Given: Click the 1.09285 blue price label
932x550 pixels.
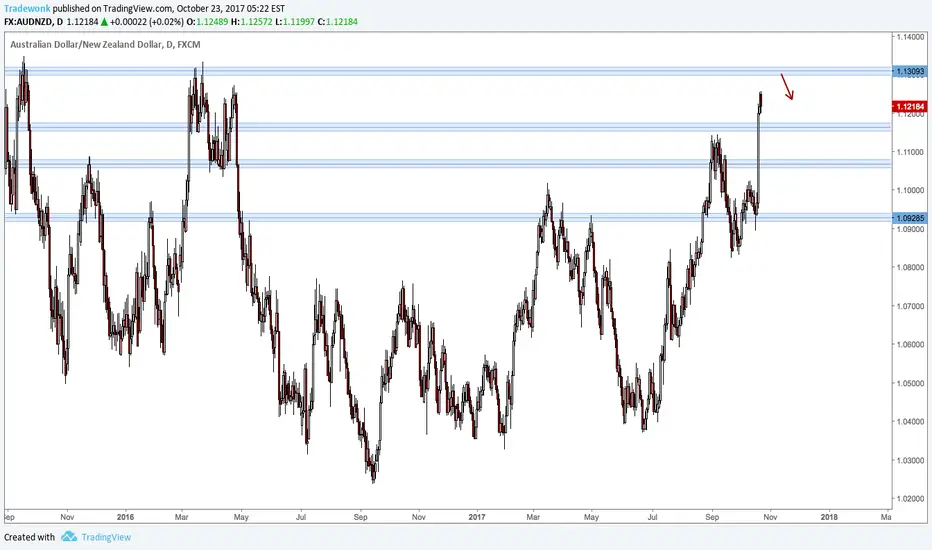Looking at the screenshot, I should click(x=909, y=218).
